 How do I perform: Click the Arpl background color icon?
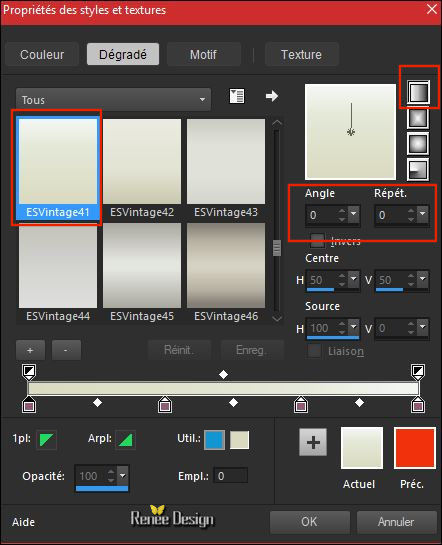tap(125, 440)
